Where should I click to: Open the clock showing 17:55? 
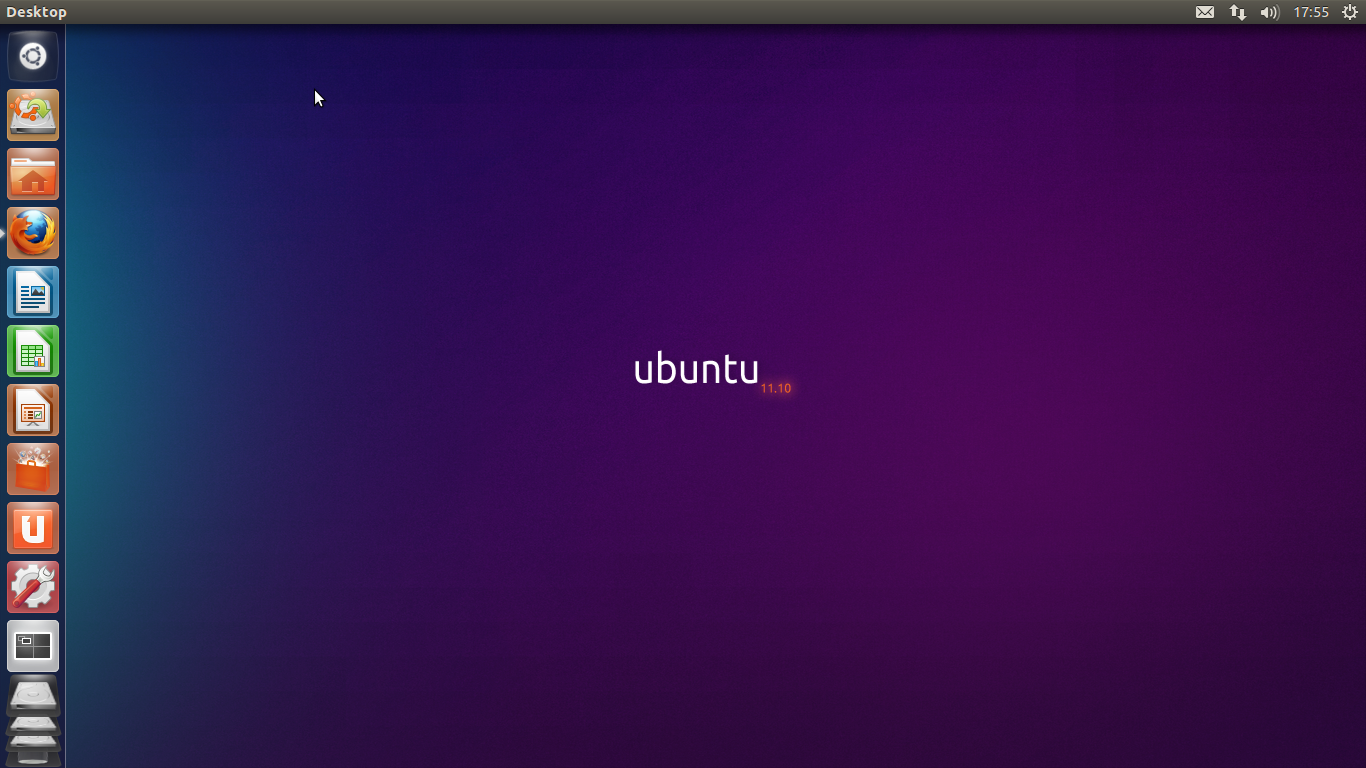[x=1310, y=12]
